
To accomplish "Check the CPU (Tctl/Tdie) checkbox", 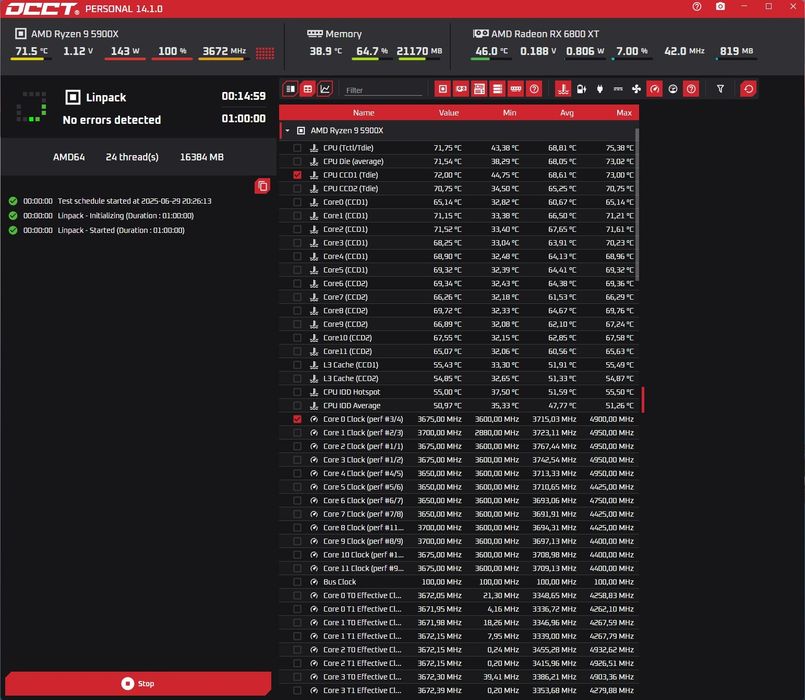I will click(x=297, y=148).
